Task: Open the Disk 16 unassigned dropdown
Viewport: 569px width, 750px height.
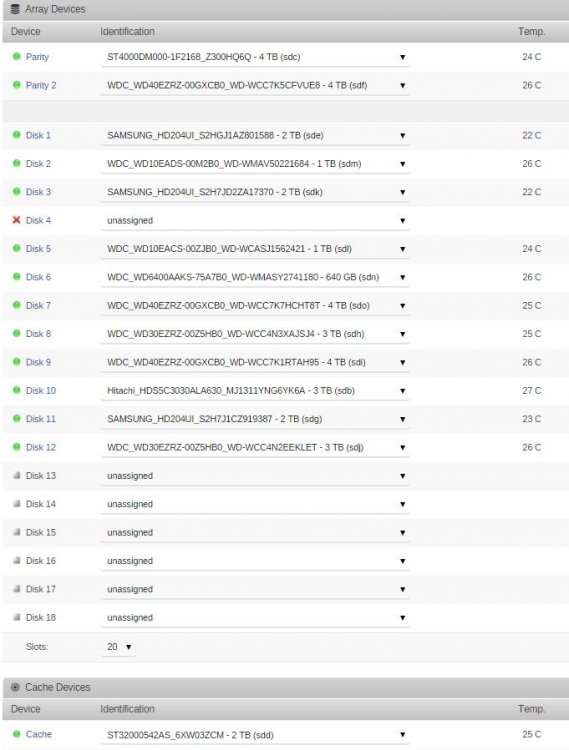Action: point(255,561)
